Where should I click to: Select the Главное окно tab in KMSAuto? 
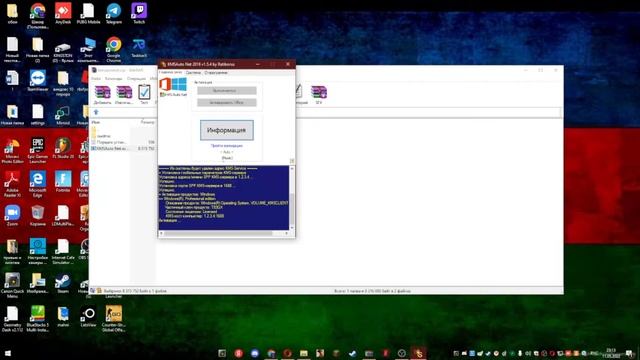(x=171, y=72)
